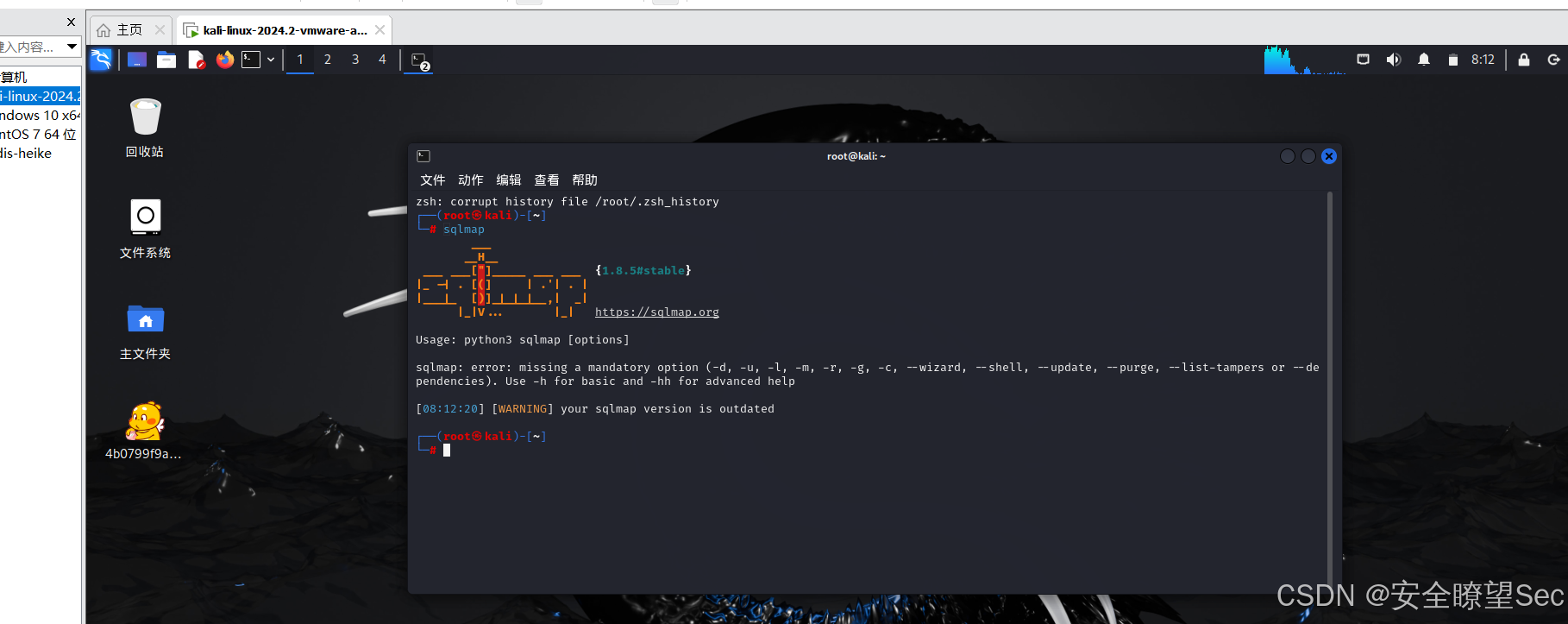Launch the text editor panel icon

coord(197,60)
